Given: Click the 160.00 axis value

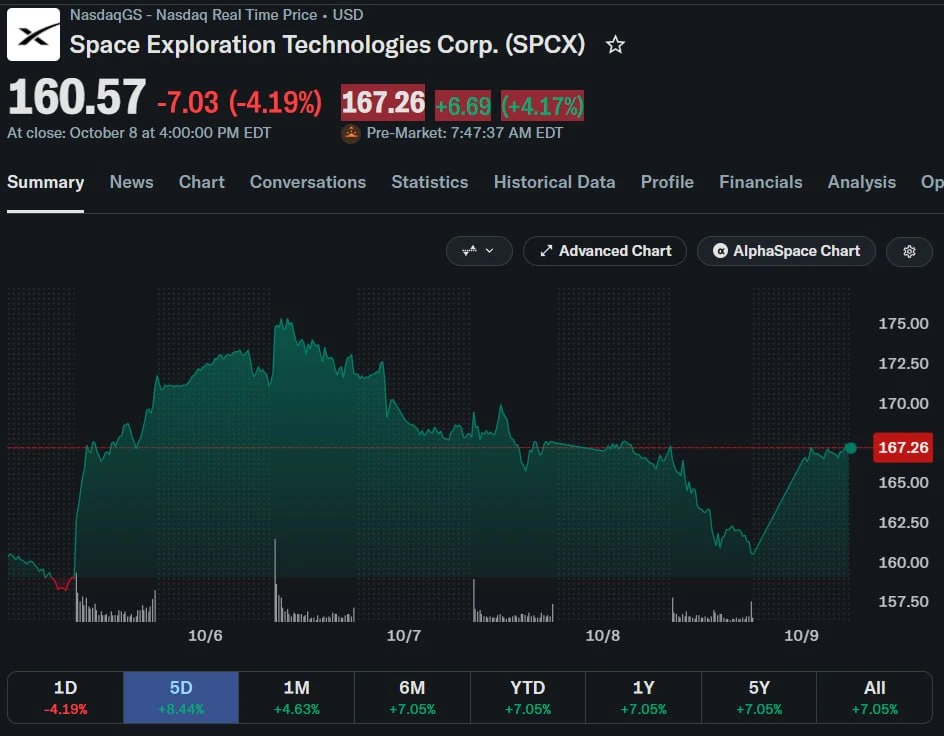Looking at the screenshot, I should coord(903,562).
